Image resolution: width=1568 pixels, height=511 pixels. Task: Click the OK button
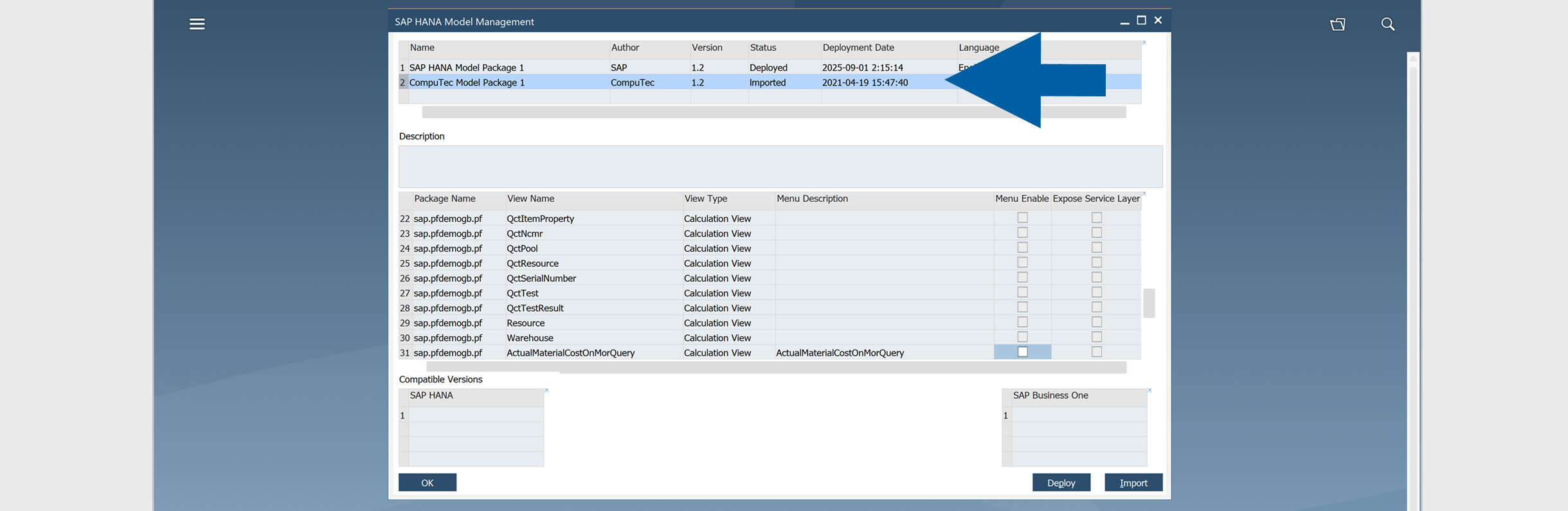click(x=427, y=482)
